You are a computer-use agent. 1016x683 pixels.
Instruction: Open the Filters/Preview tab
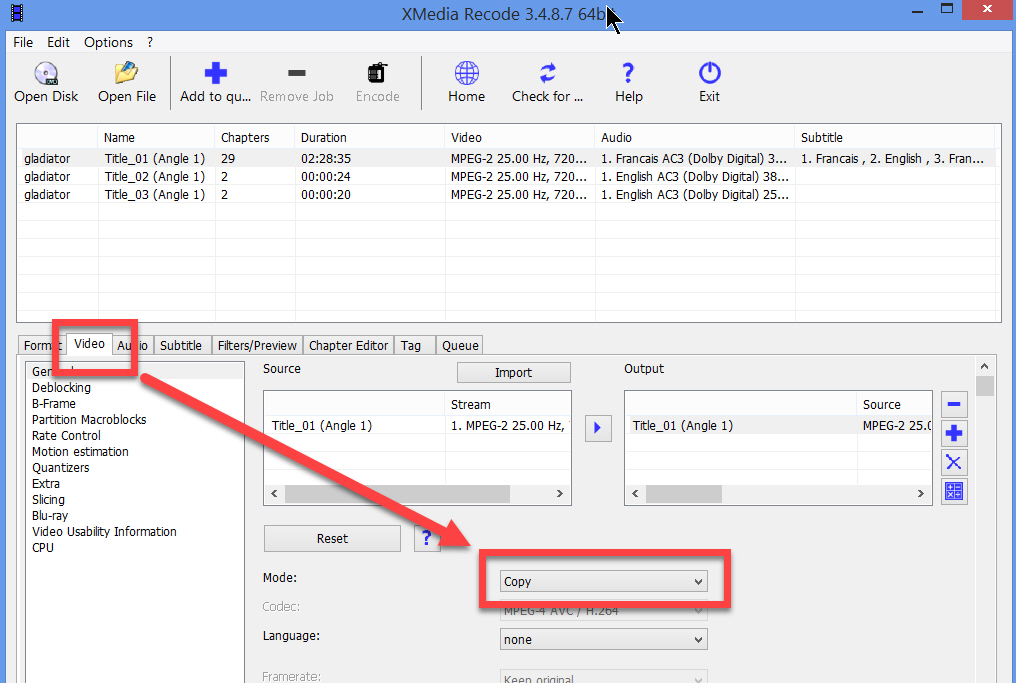click(x=257, y=345)
